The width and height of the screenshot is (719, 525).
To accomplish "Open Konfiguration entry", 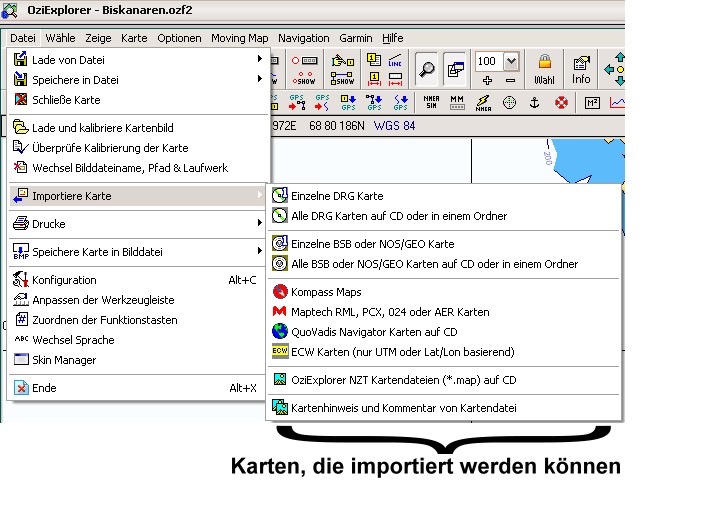I will pos(138,280).
